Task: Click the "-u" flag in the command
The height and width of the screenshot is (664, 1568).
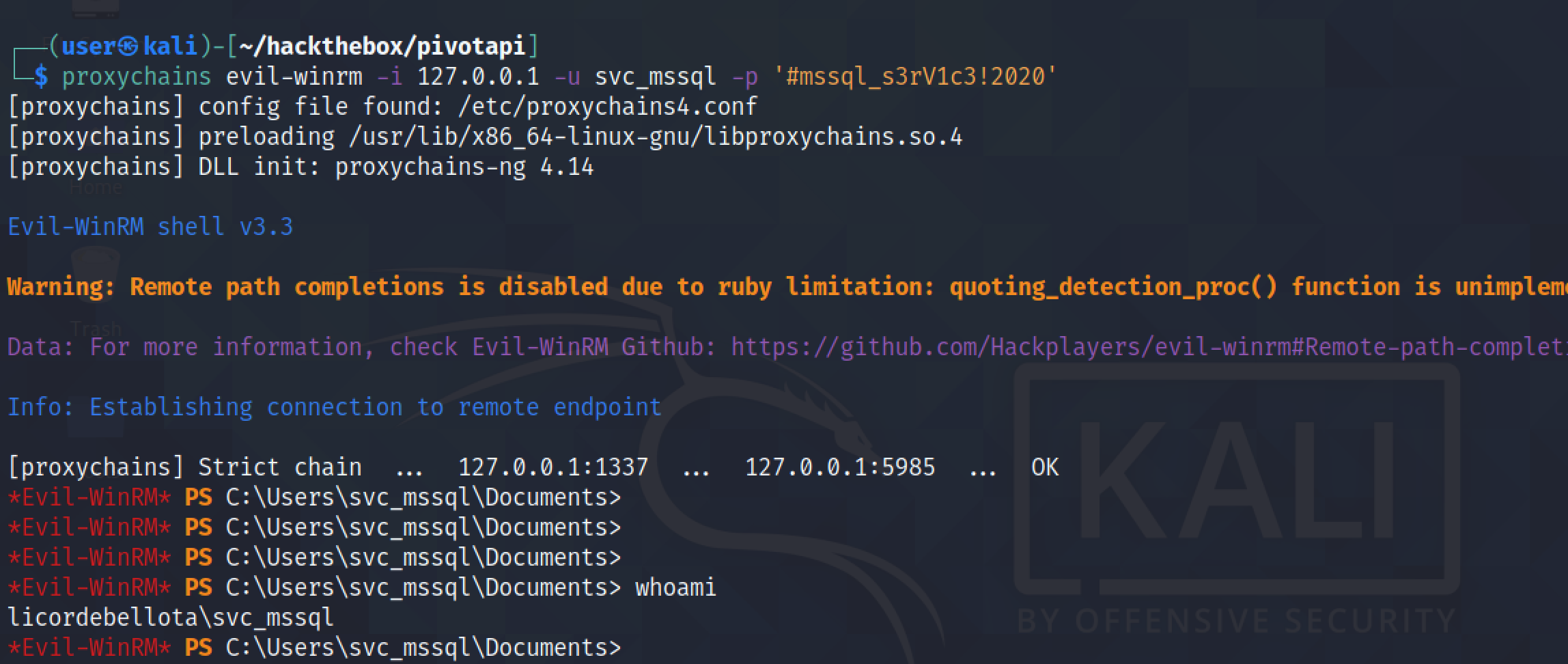Action: click(567, 77)
